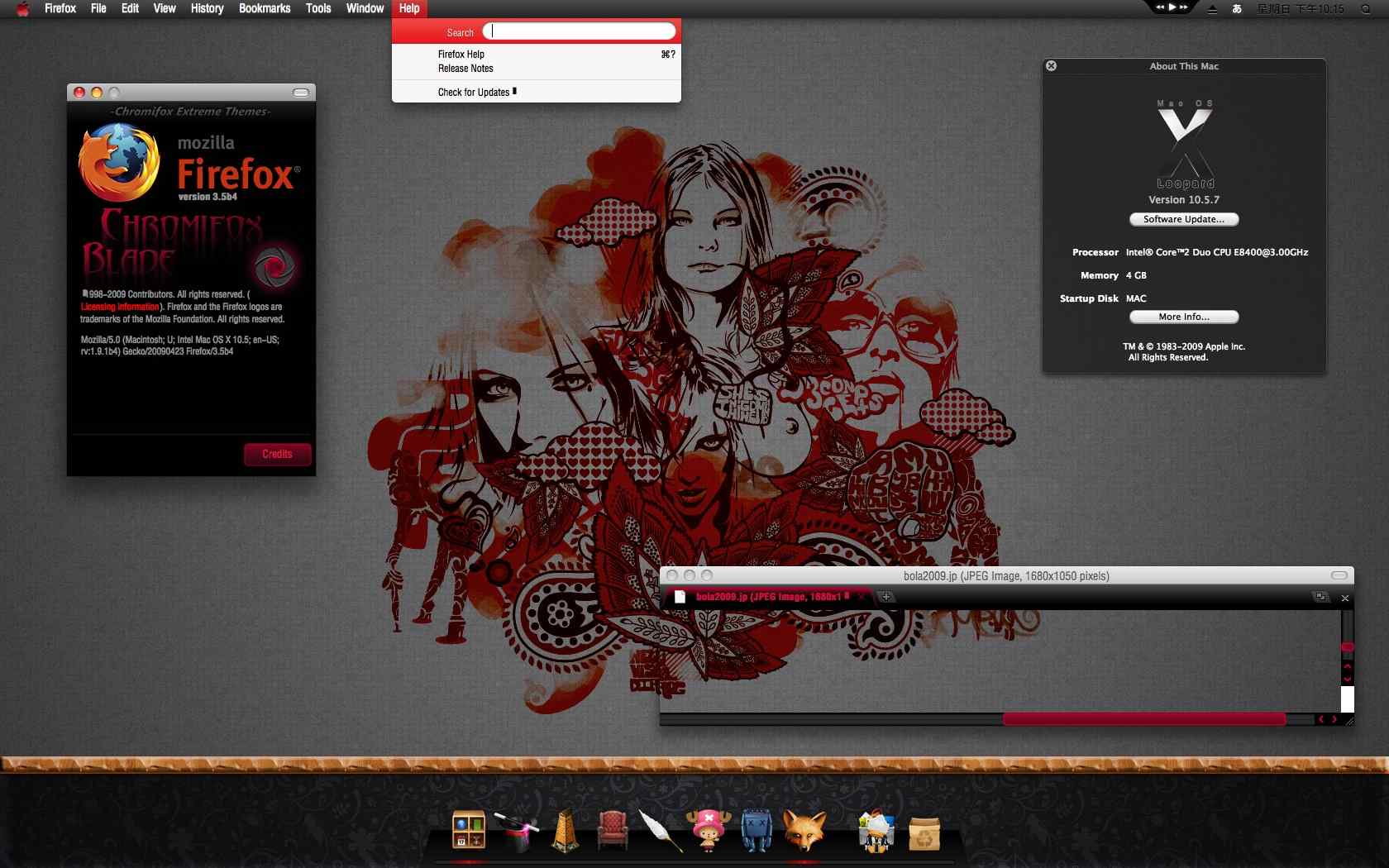This screenshot has height=868, width=1389.
Task: Open the Window menu
Action: [x=365, y=8]
